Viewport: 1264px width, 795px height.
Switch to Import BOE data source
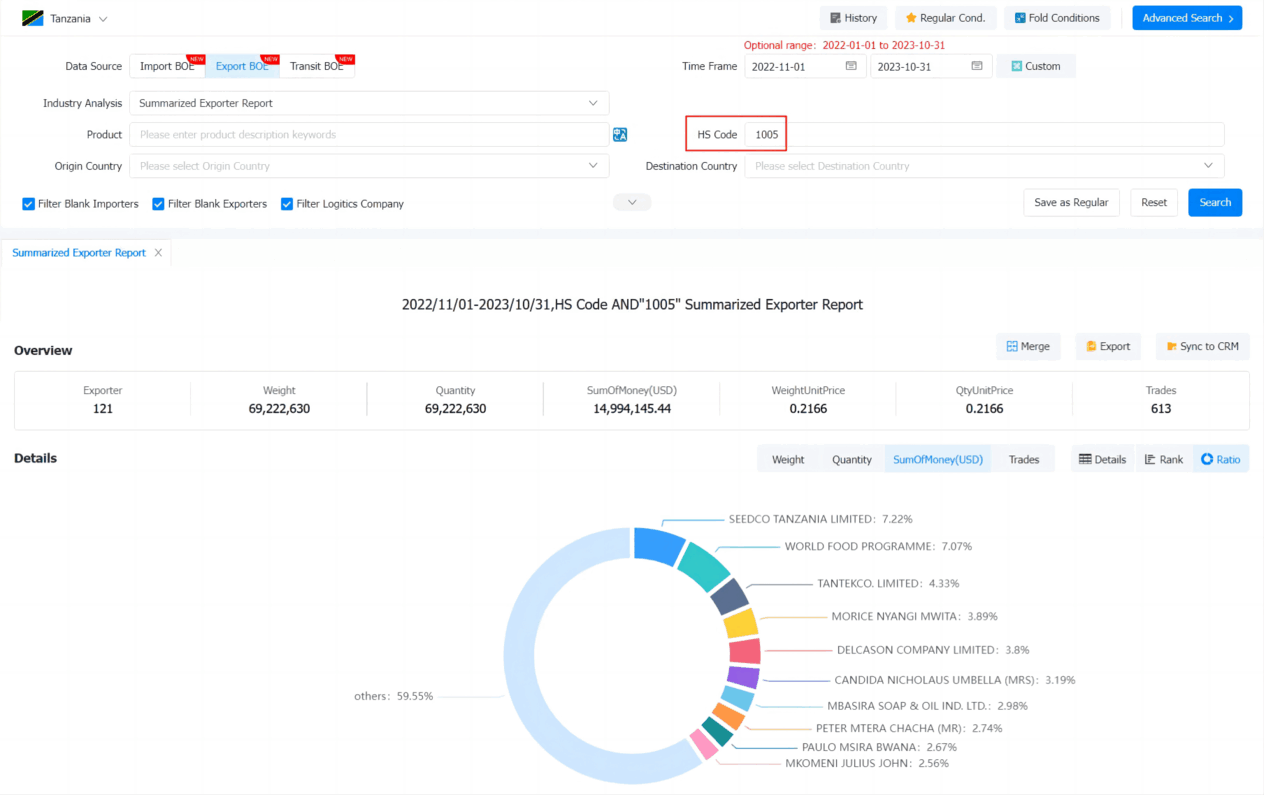point(167,66)
